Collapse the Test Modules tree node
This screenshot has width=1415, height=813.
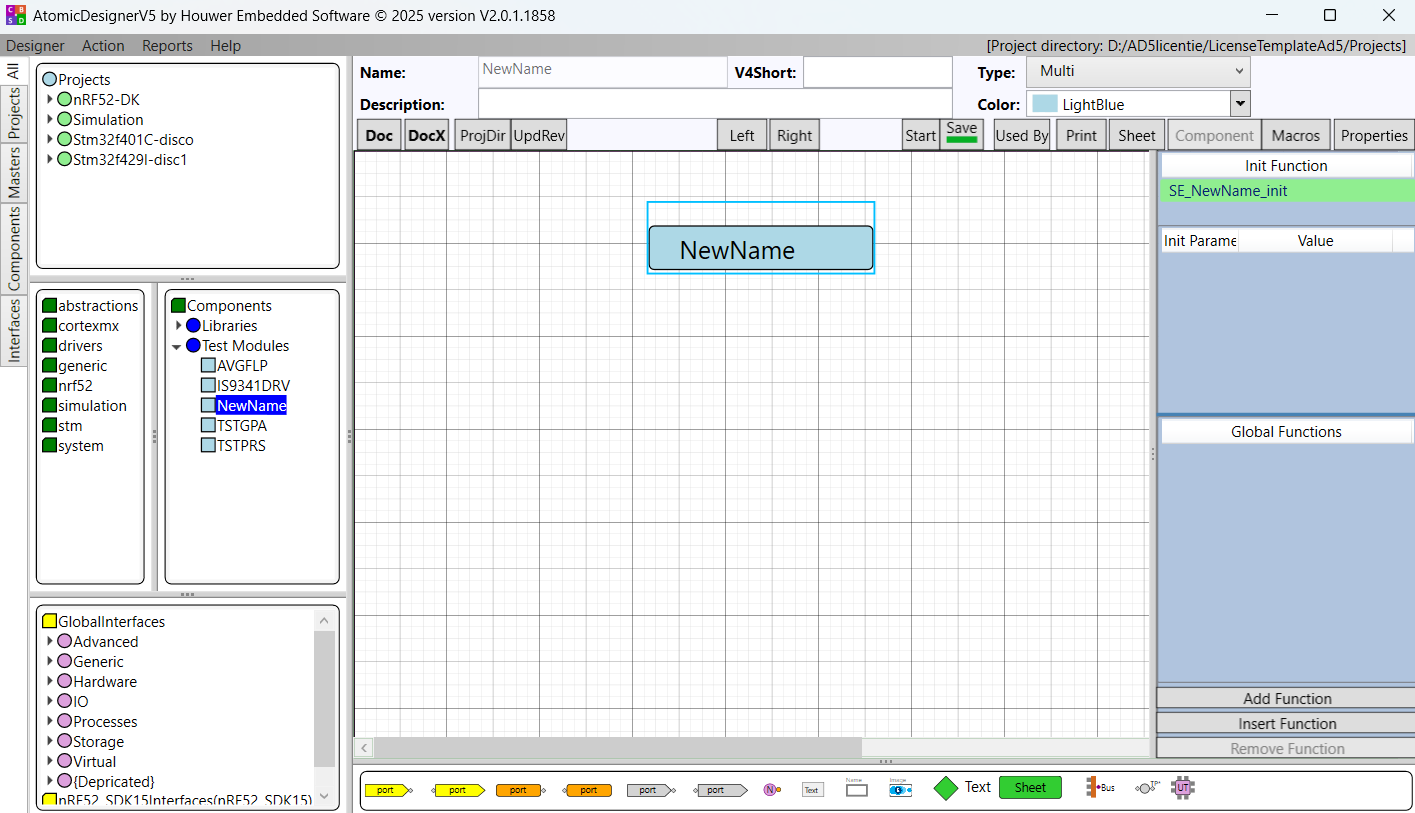coord(178,346)
